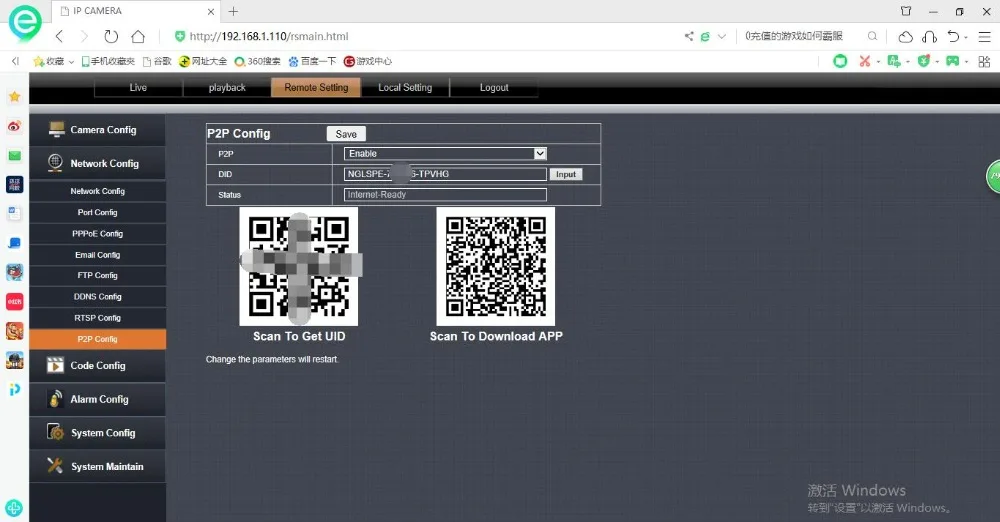This screenshot has height=522, width=1000.
Task: Go back to the previous page
Action: (x=59, y=36)
